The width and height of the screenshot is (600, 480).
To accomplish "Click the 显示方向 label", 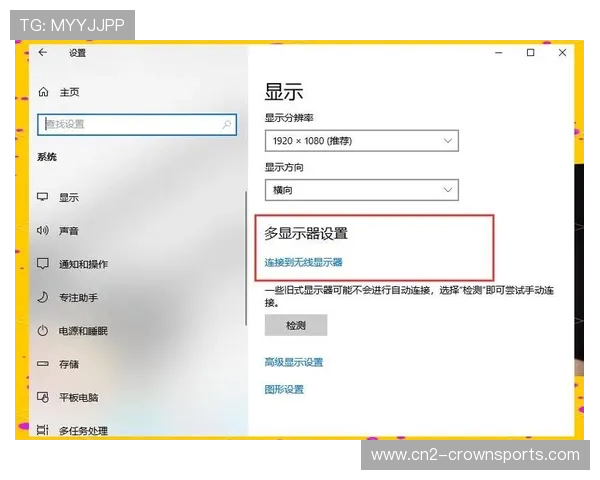I will pyautogui.click(x=284, y=167).
